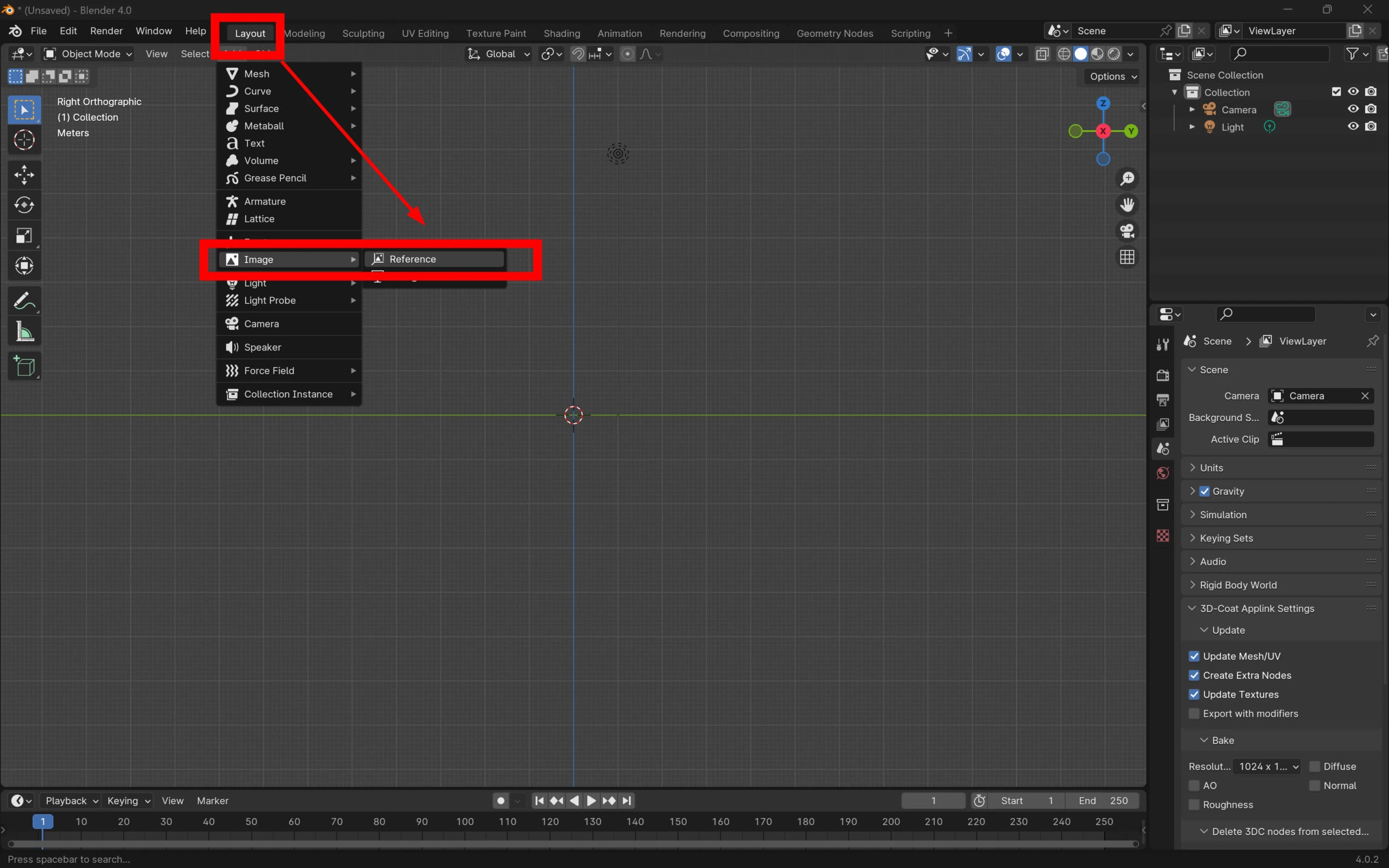
Task: Hide the Camera object in outliner
Action: [x=1353, y=109]
